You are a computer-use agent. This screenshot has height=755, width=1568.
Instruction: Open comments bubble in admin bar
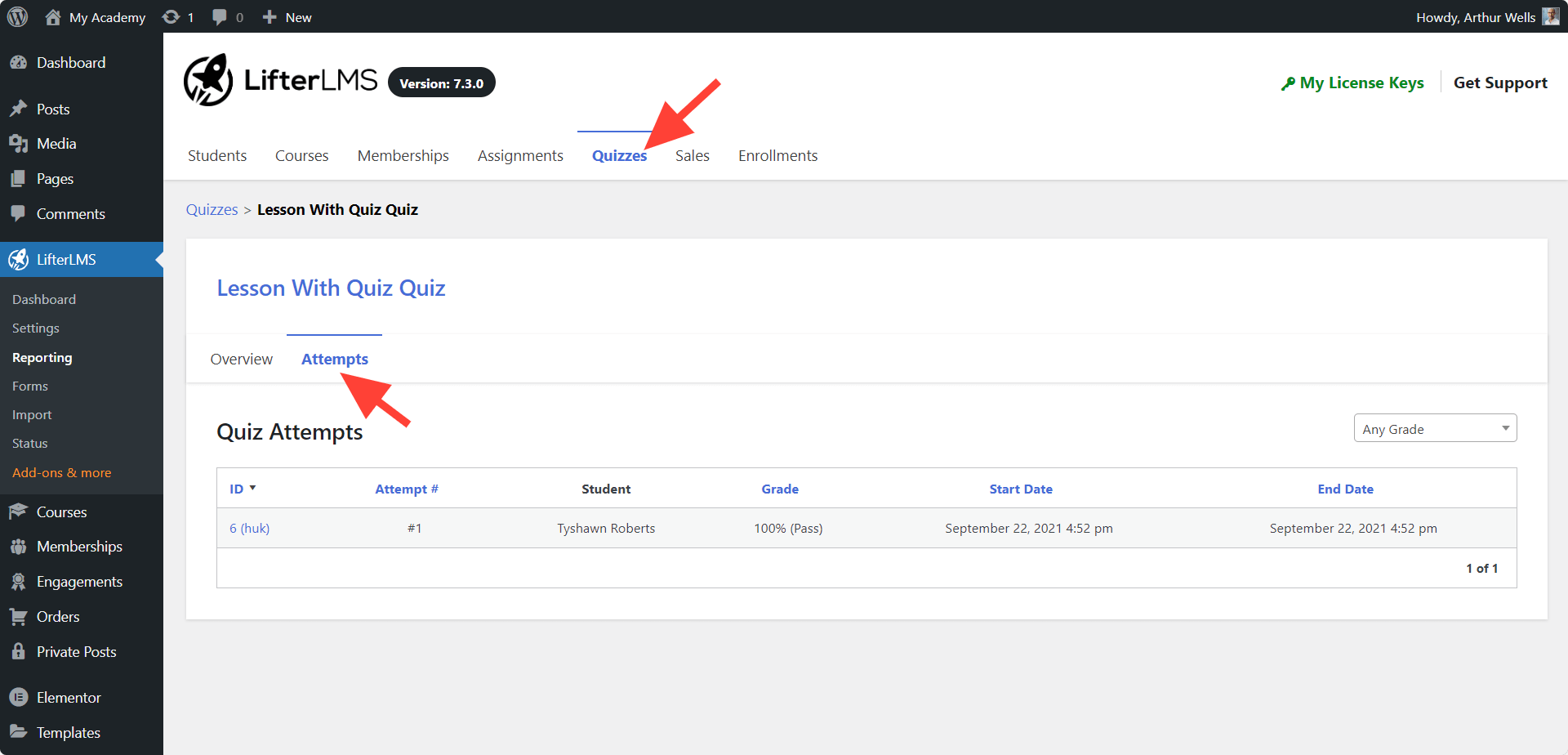(220, 17)
